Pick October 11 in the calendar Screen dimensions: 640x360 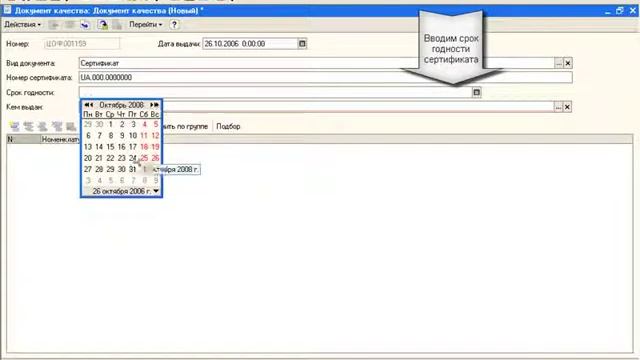[144, 136]
